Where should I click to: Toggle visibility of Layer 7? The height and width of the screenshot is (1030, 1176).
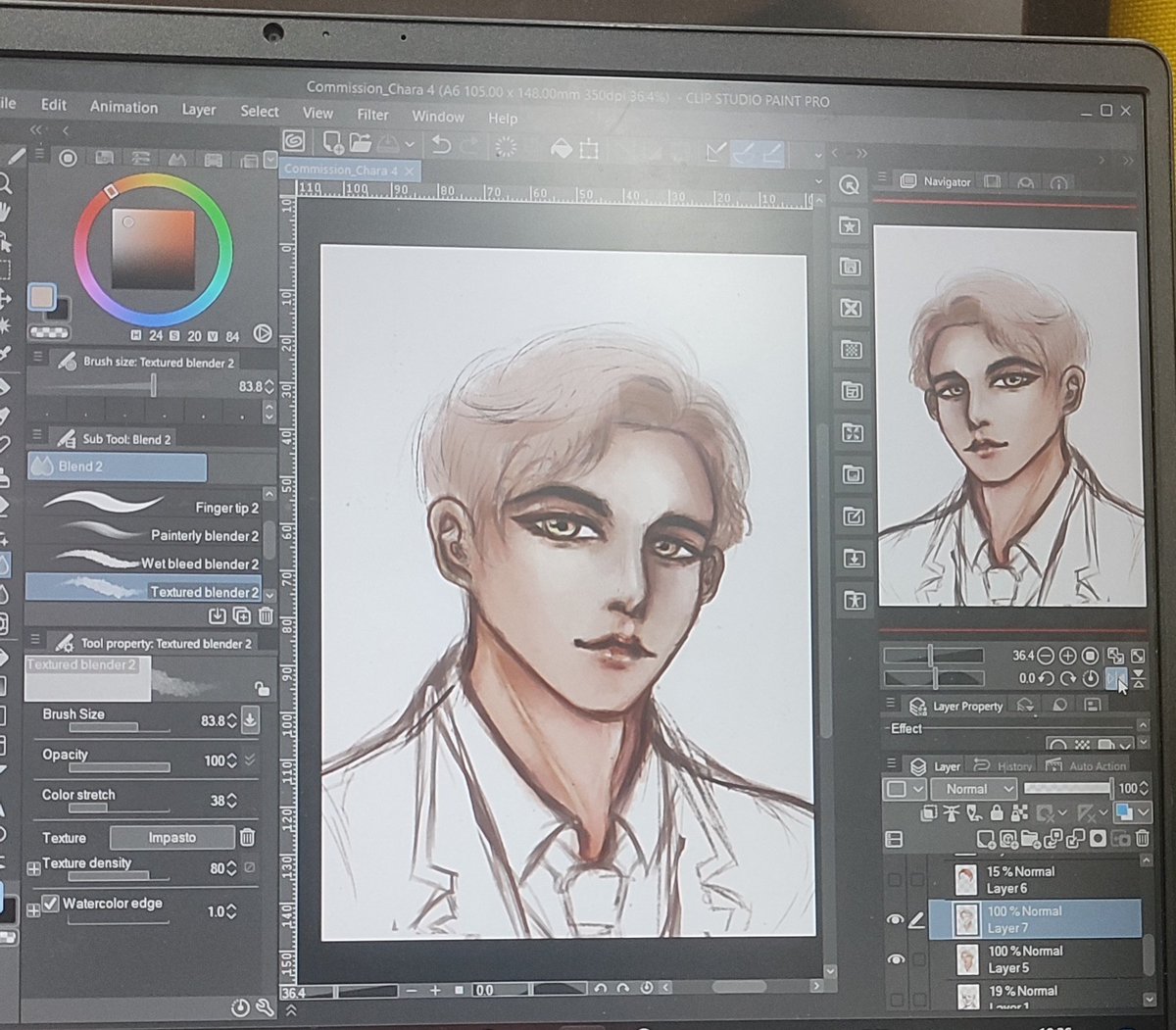coord(896,919)
